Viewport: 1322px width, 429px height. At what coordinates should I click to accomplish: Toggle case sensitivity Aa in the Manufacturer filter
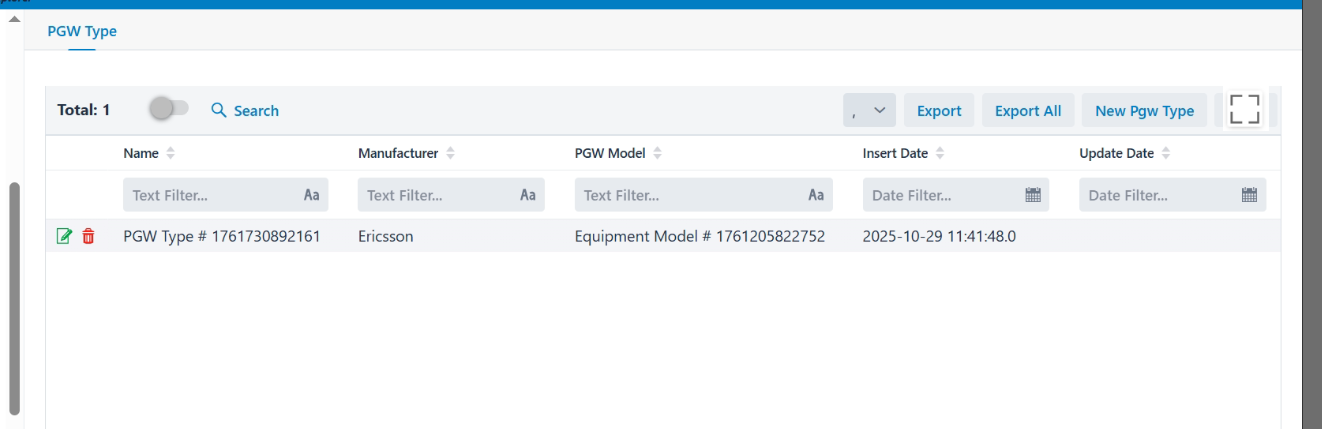pos(528,195)
